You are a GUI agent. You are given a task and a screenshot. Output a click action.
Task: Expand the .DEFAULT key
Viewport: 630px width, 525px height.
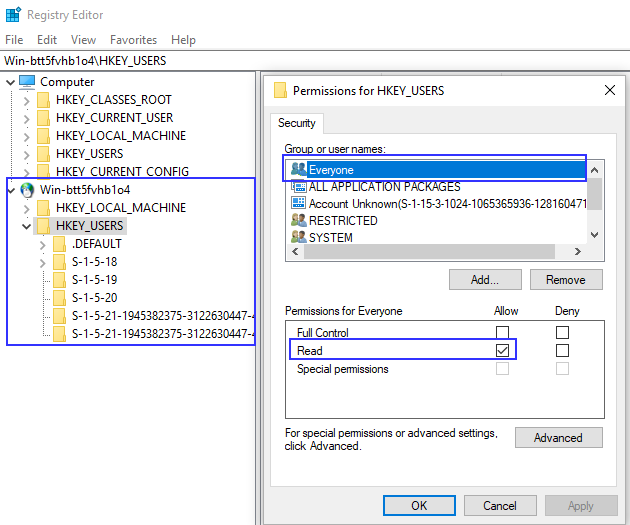tap(43, 245)
